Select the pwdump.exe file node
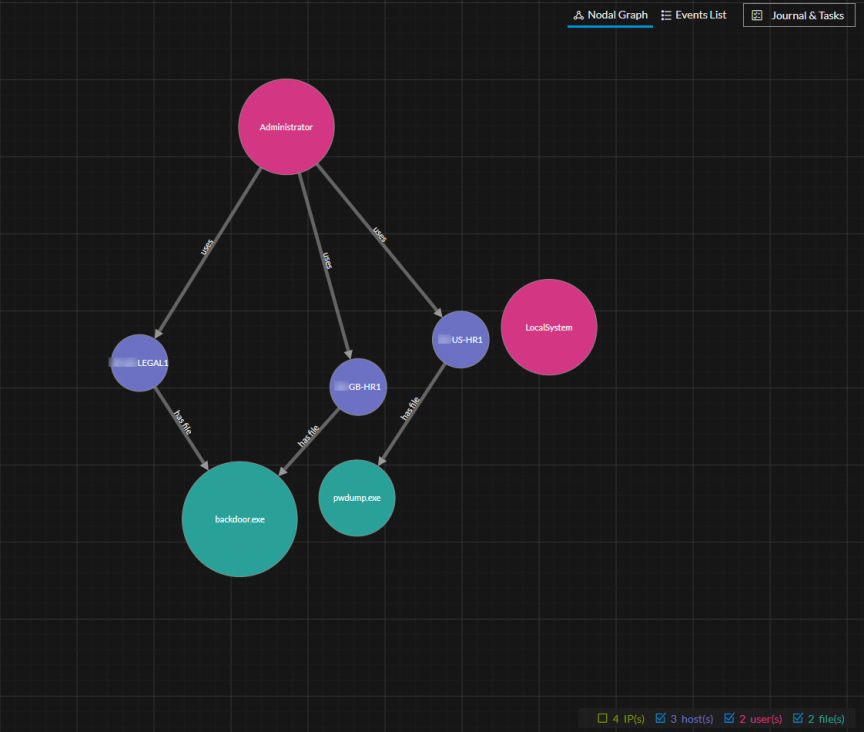The height and width of the screenshot is (732, 864). pos(357,498)
